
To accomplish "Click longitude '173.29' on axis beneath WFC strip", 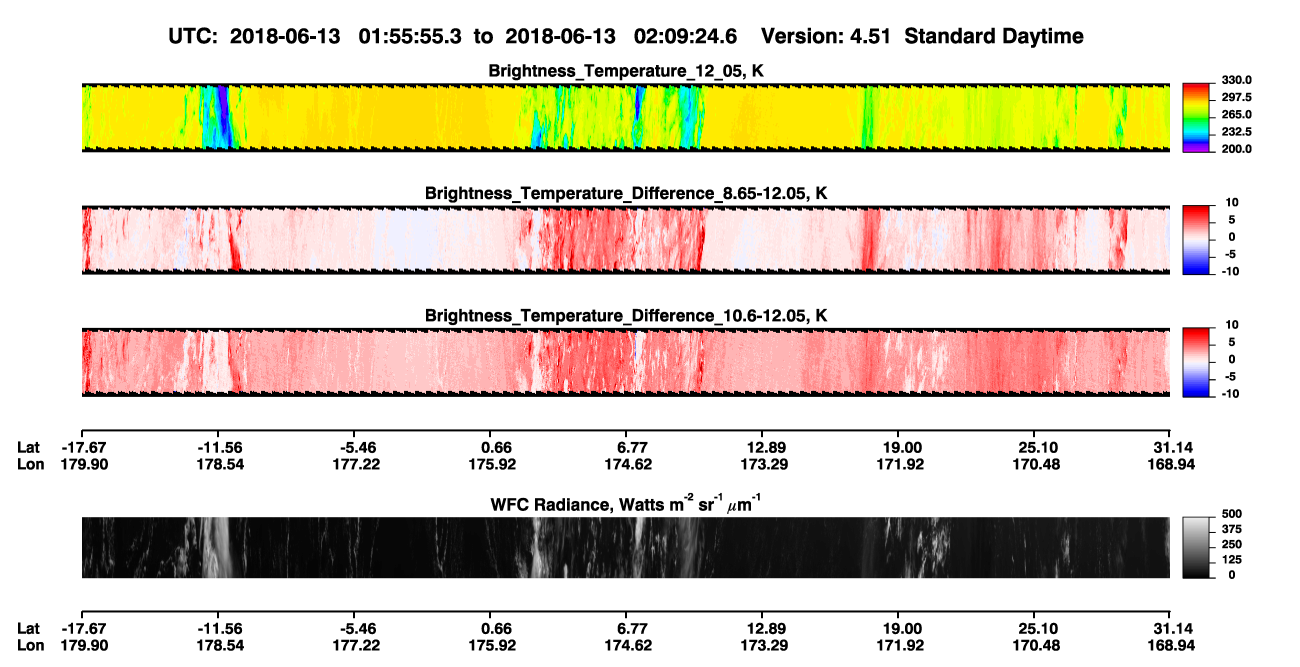I will [x=762, y=647].
